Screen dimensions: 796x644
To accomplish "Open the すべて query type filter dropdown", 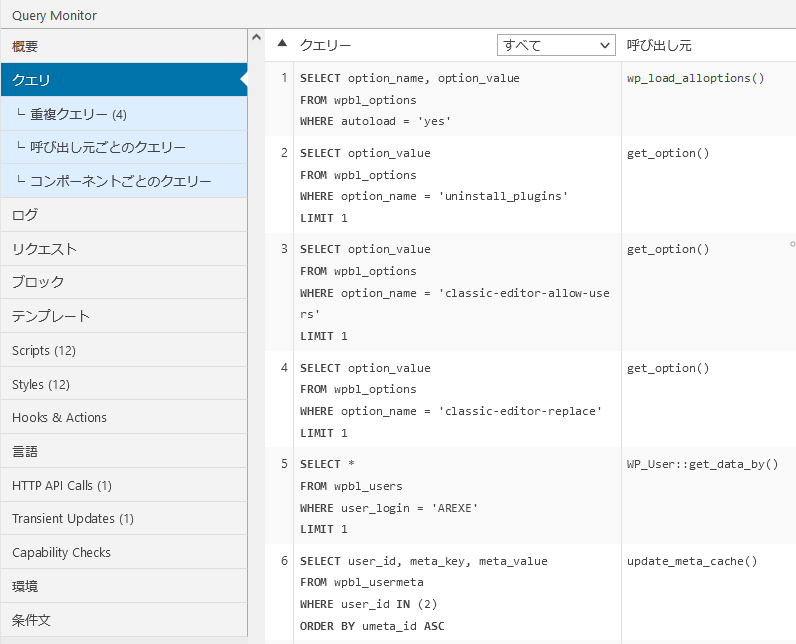I will tap(556, 45).
